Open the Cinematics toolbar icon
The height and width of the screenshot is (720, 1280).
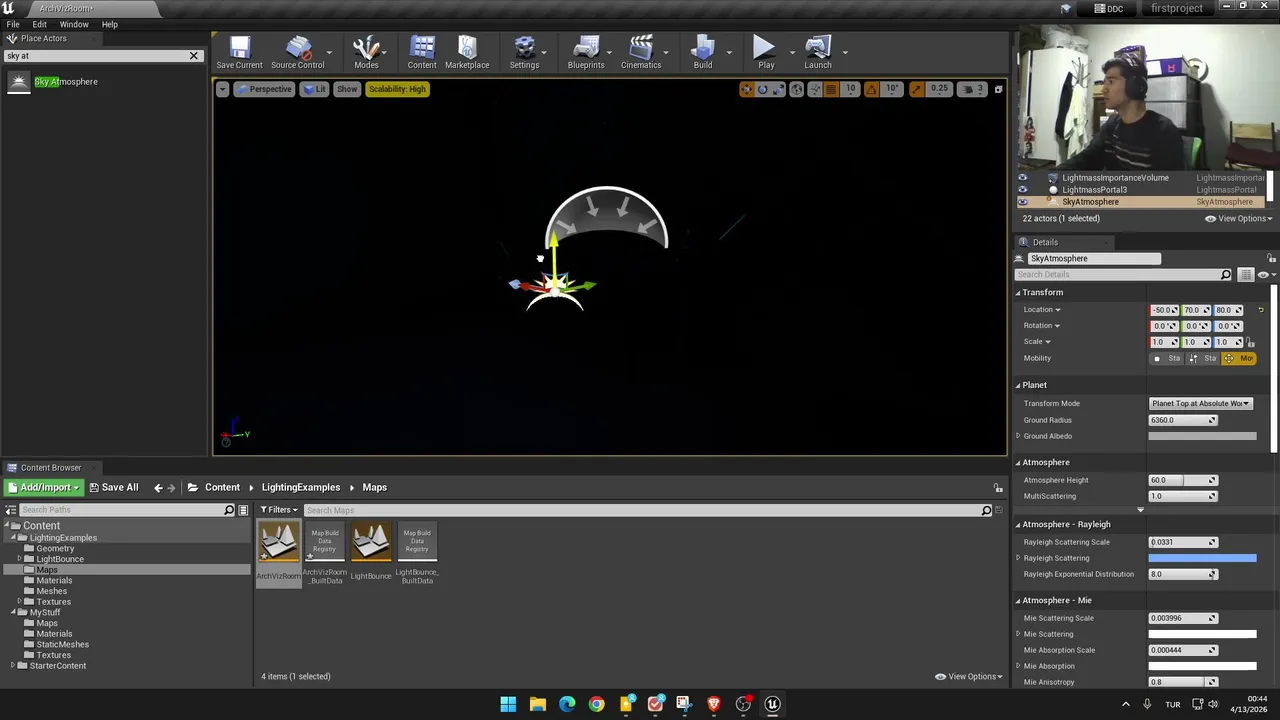(x=641, y=53)
